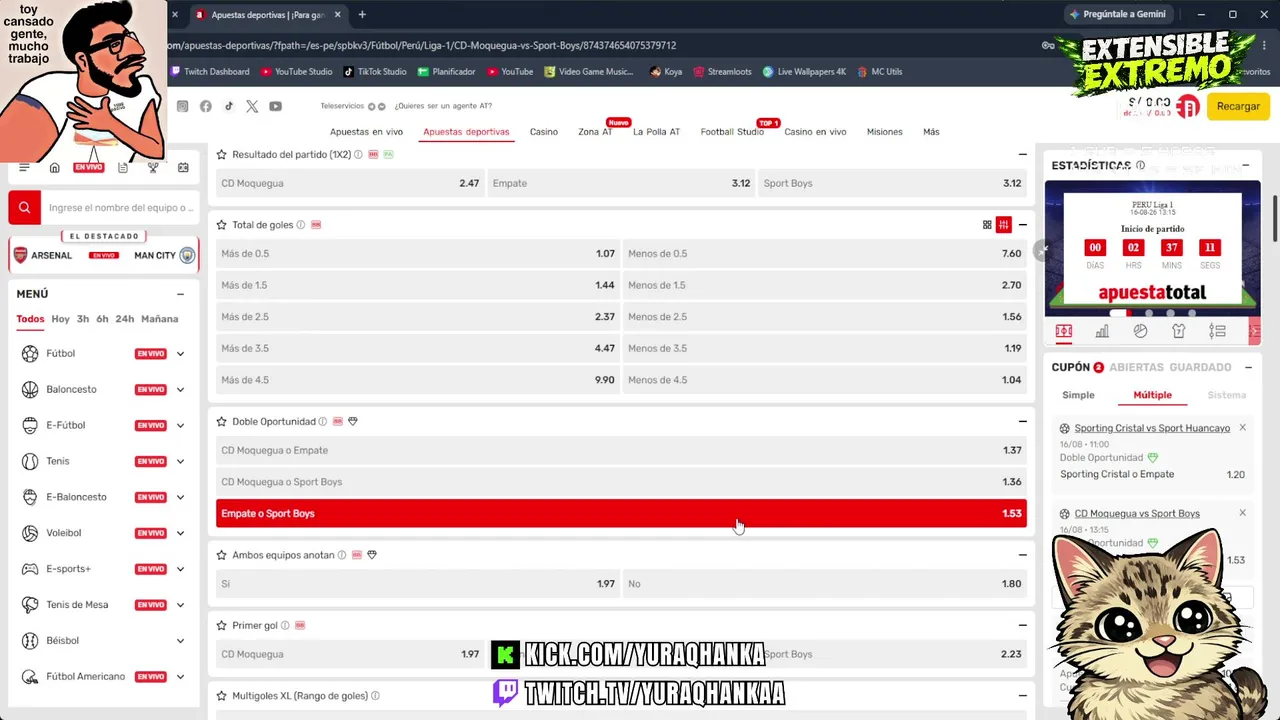Select No for Ambos equipos anotan
1280x720 pixels.
(x=825, y=584)
